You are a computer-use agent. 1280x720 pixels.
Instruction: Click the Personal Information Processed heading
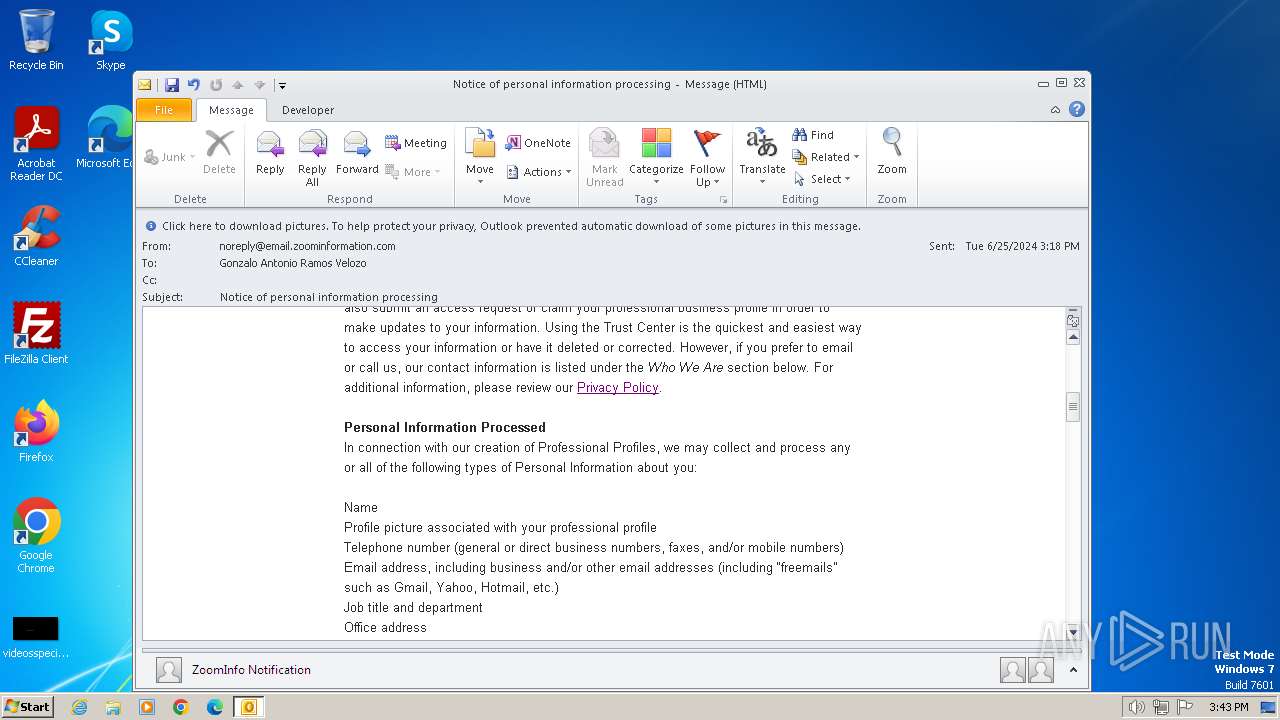pos(445,427)
